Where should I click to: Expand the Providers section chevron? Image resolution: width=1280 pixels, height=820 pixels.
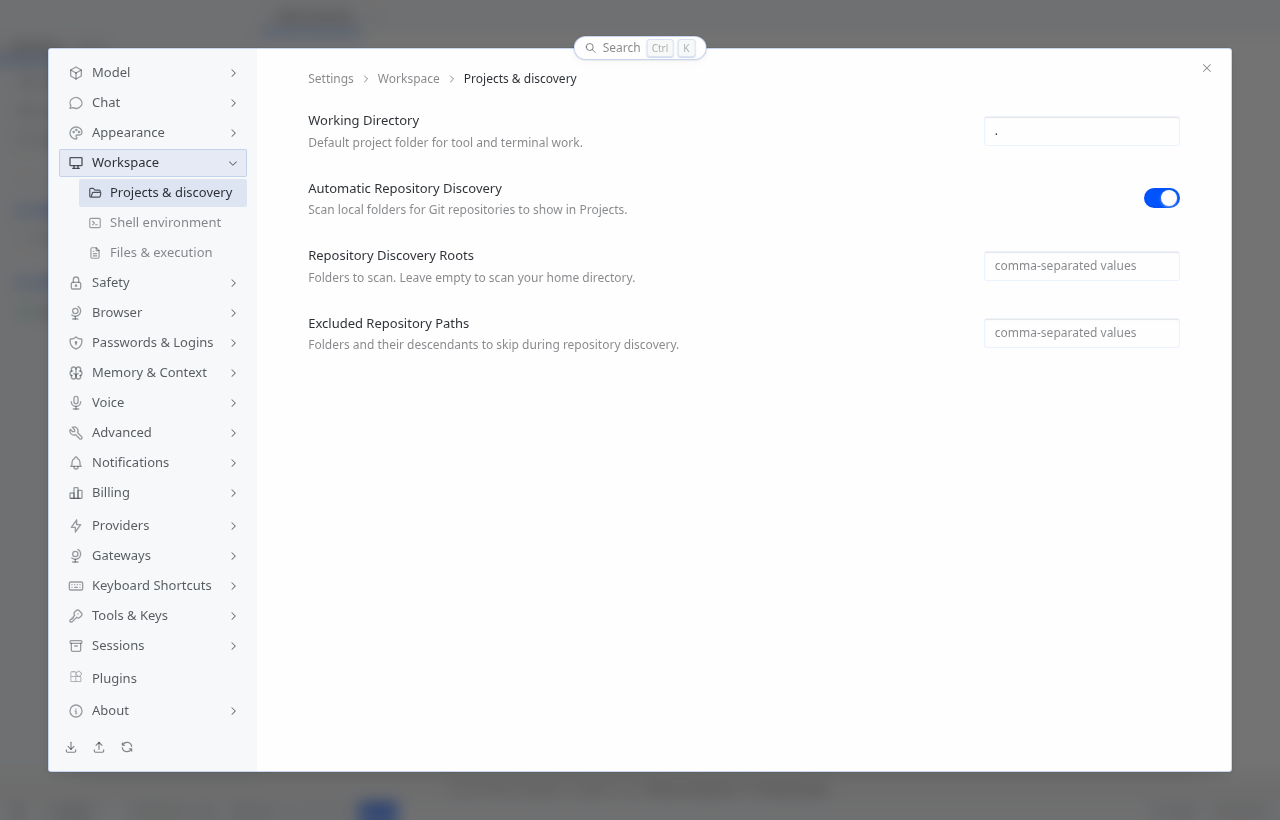233,526
